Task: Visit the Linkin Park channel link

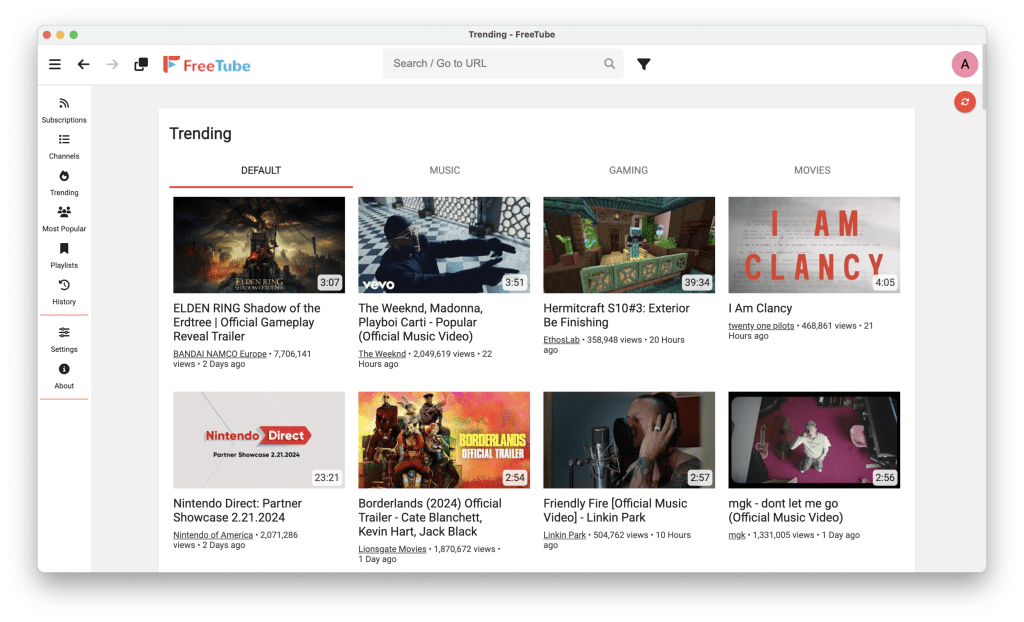Action: 565,535
